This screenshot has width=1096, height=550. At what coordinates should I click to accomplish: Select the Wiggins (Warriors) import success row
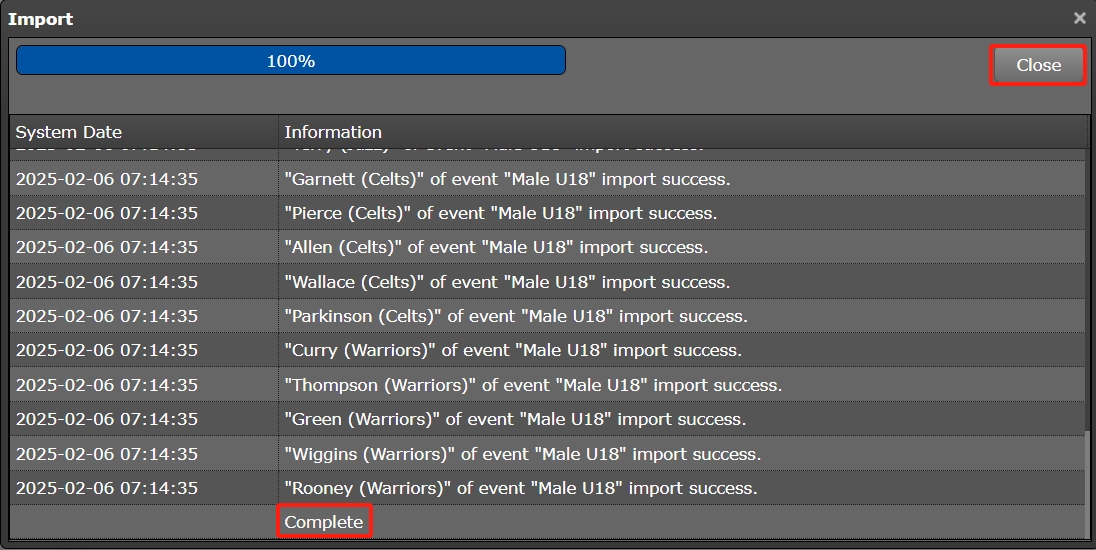(522, 454)
